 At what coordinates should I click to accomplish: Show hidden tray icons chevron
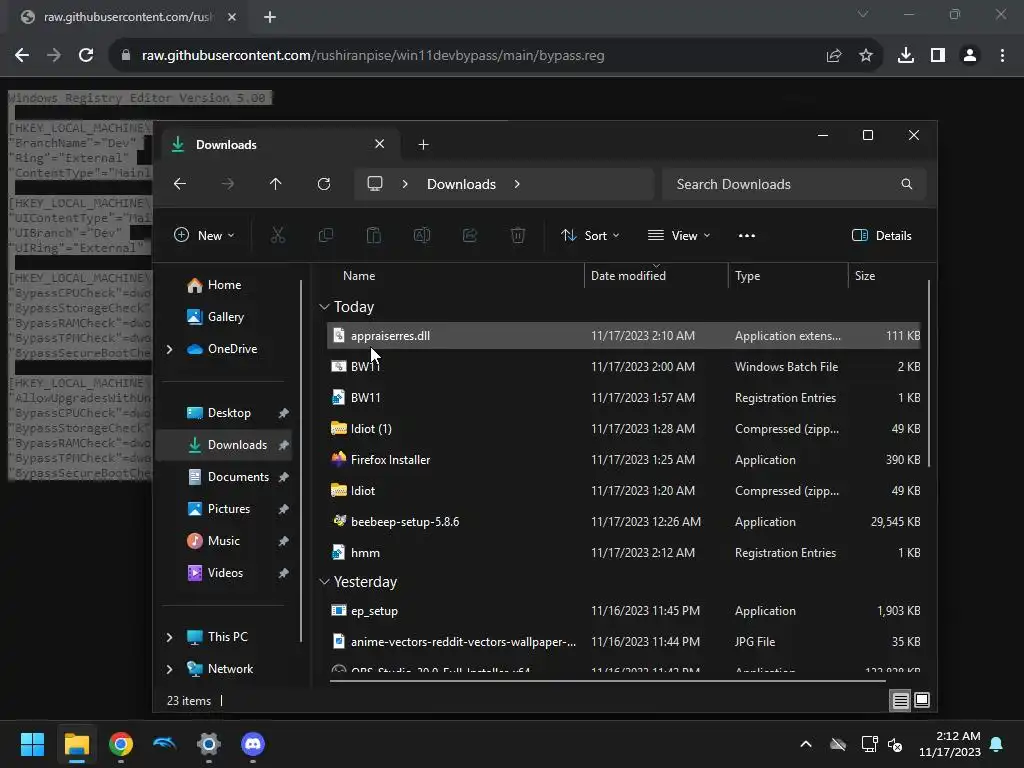tap(806, 744)
